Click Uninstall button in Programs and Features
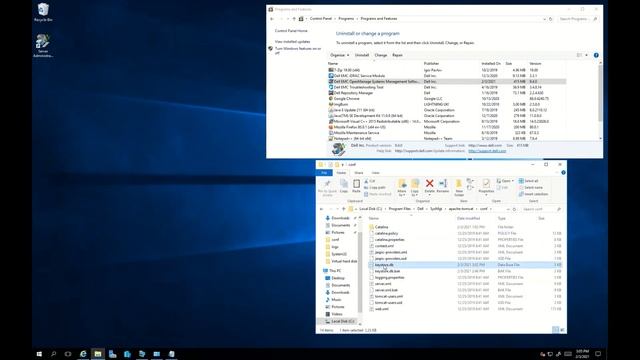This screenshot has height=360, width=640. (x=362, y=55)
